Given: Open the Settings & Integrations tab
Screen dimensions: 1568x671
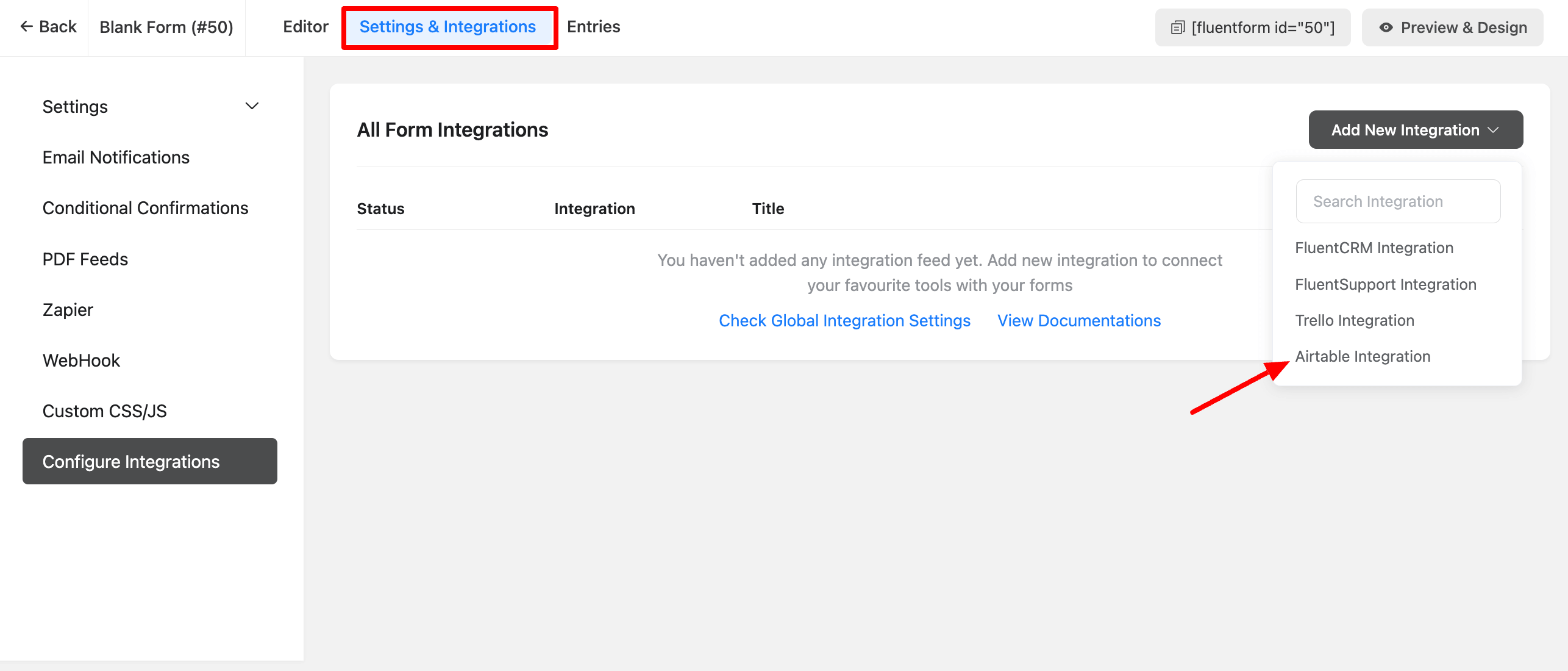Looking at the screenshot, I should [447, 27].
